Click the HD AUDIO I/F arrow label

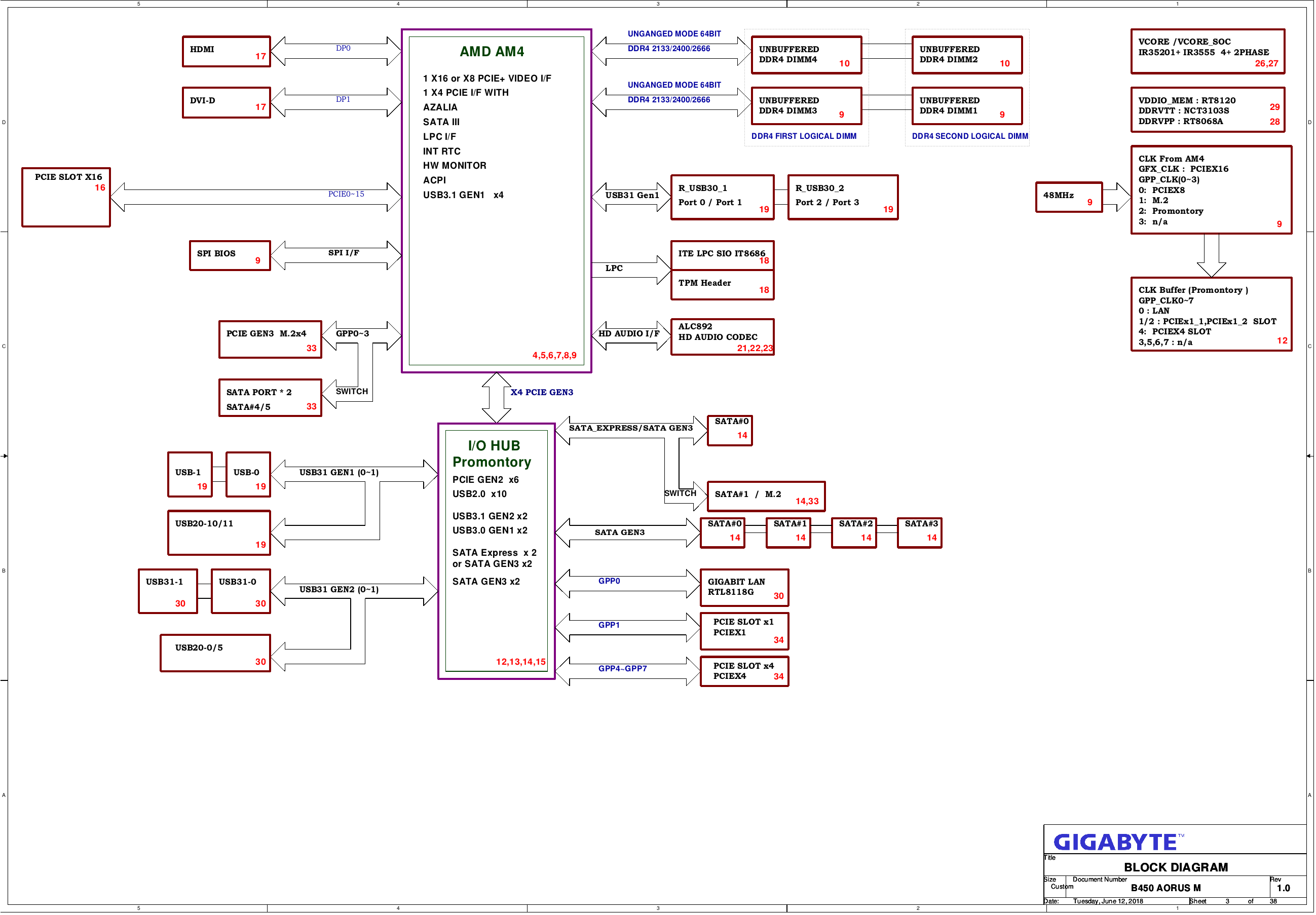pos(629,333)
